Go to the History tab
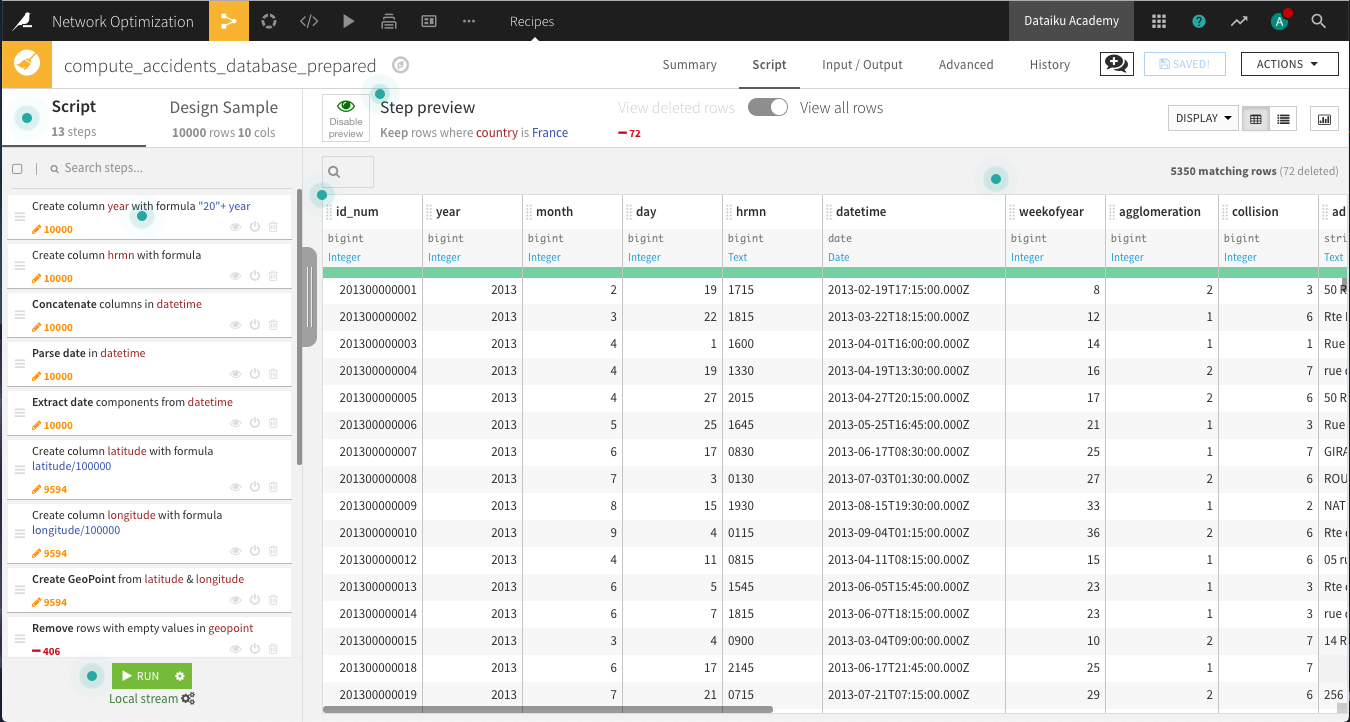Screen dimensions: 1350x722 [x=1049, y=65]
